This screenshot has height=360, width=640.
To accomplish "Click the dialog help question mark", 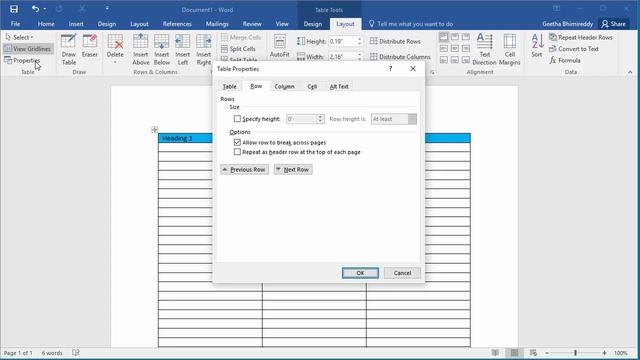I will (390, 69).
